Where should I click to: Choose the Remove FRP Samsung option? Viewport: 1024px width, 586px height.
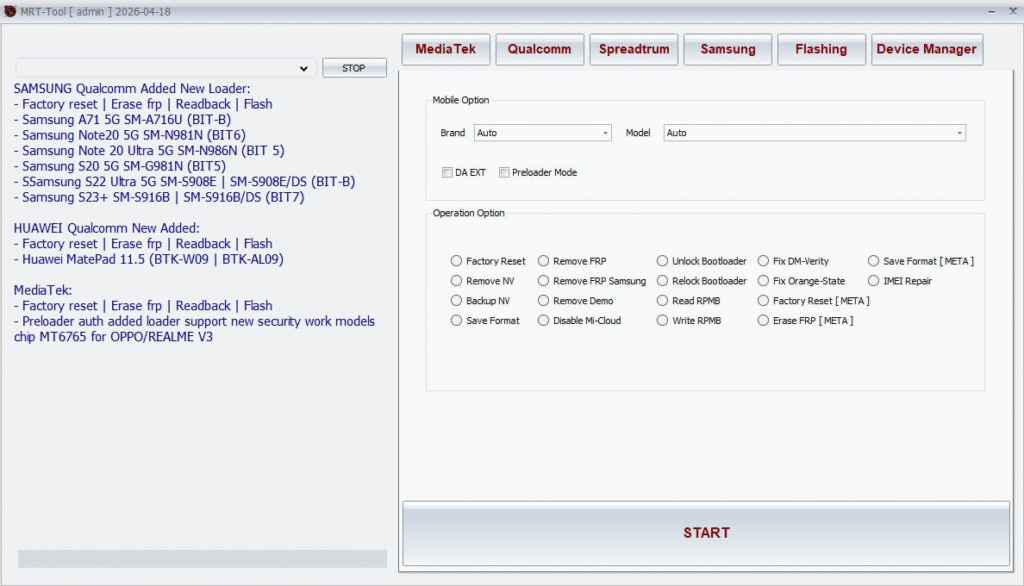[544, 281]
